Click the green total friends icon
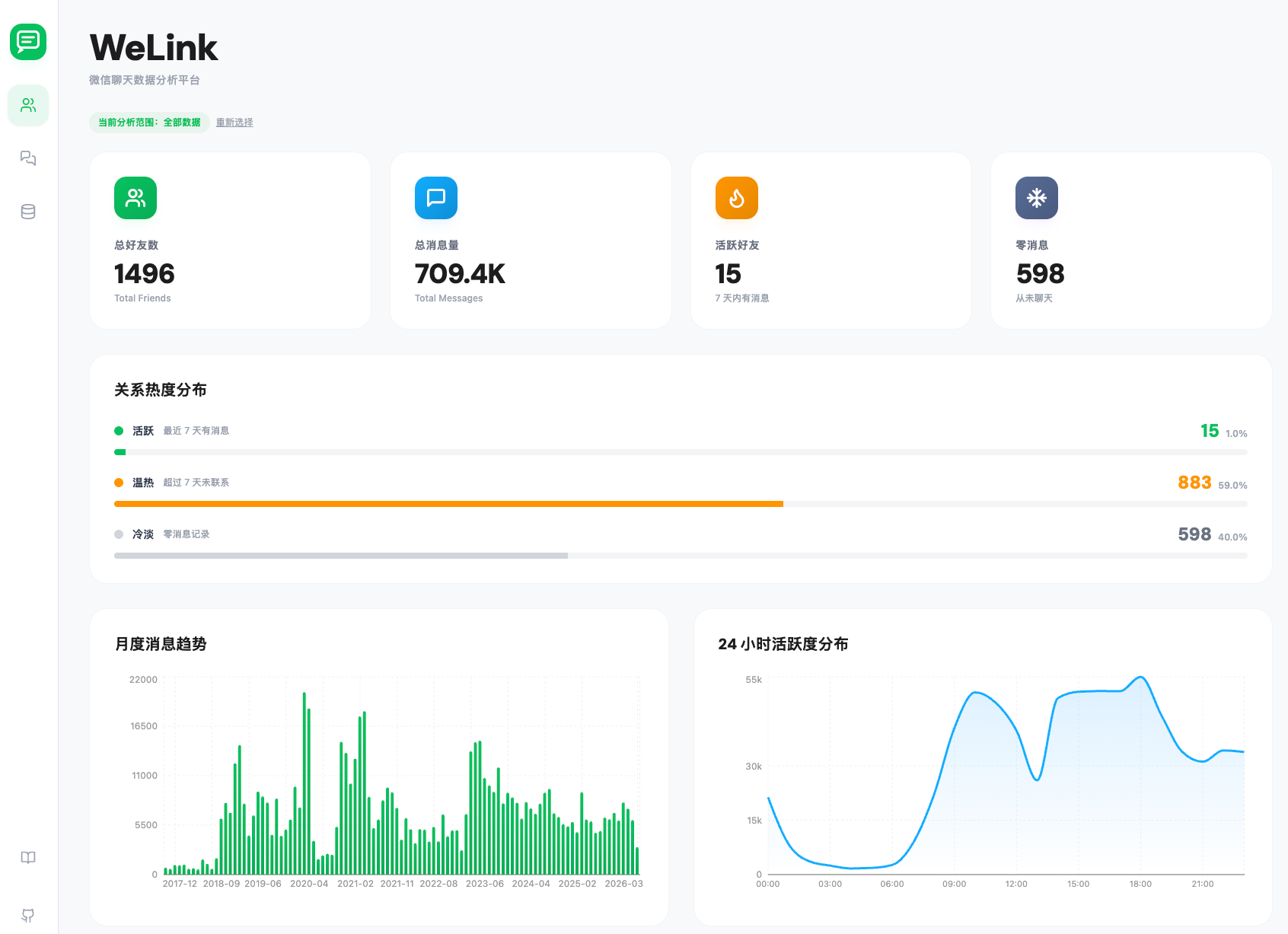The image size is (1288, 934). pos(135,198)
